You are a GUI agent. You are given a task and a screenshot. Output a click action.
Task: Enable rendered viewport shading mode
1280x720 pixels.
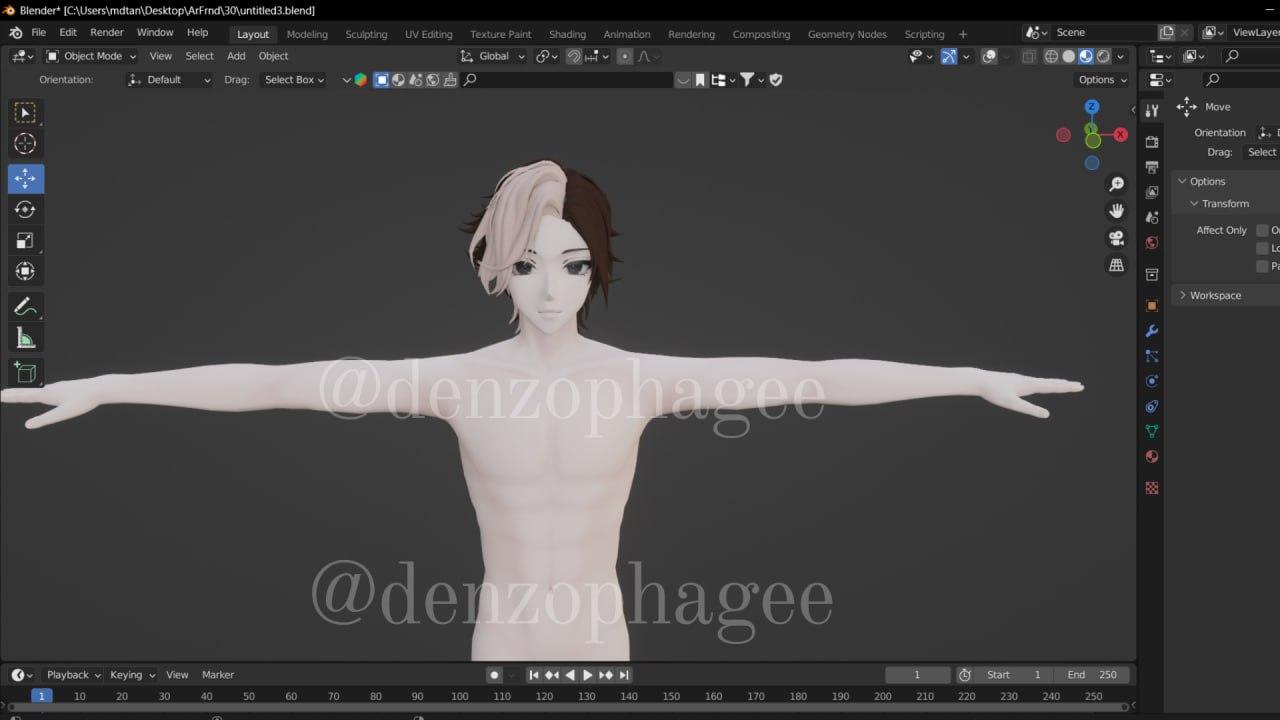[1102, 57]
